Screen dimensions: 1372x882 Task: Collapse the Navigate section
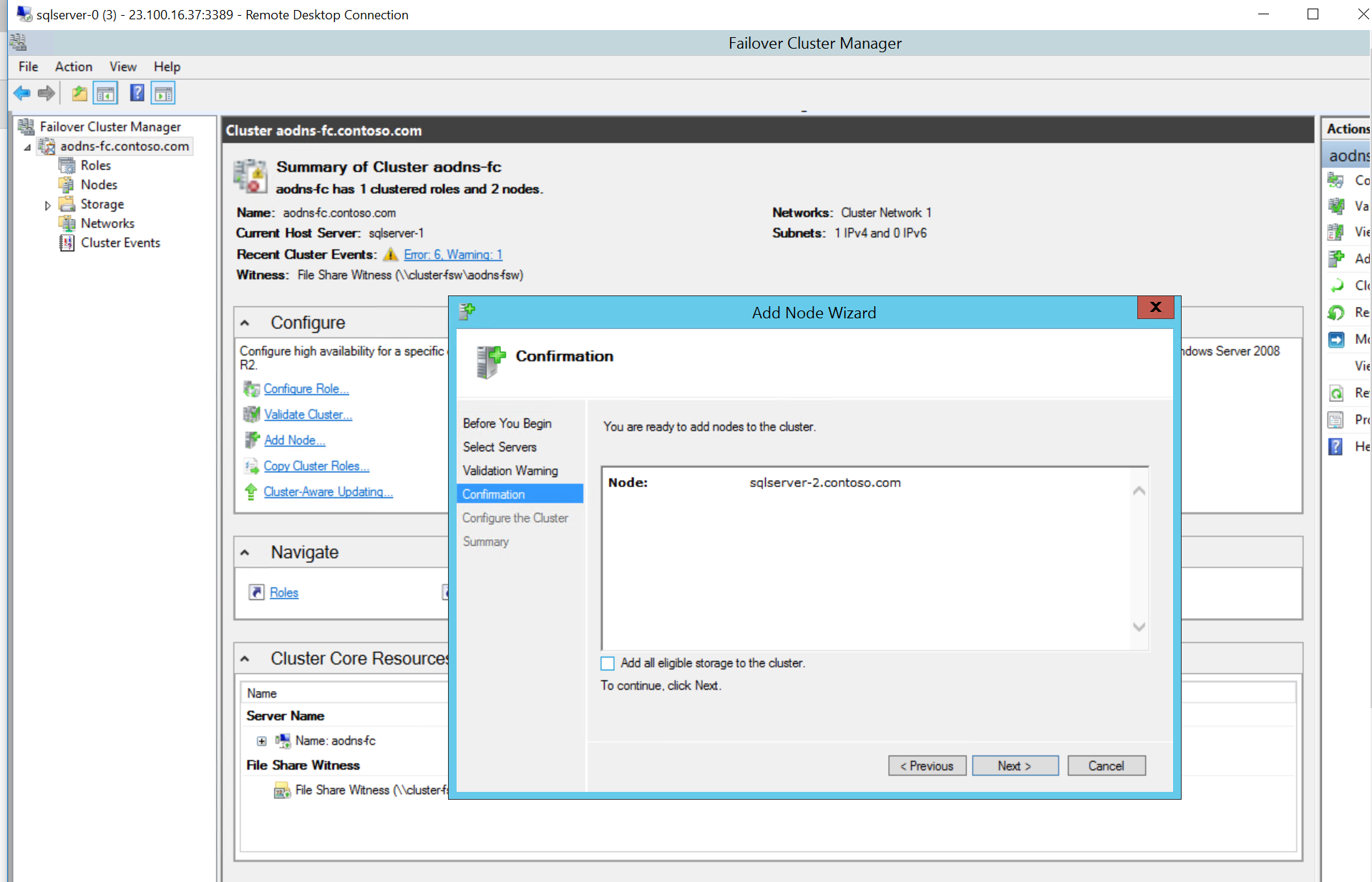(245, 553)
